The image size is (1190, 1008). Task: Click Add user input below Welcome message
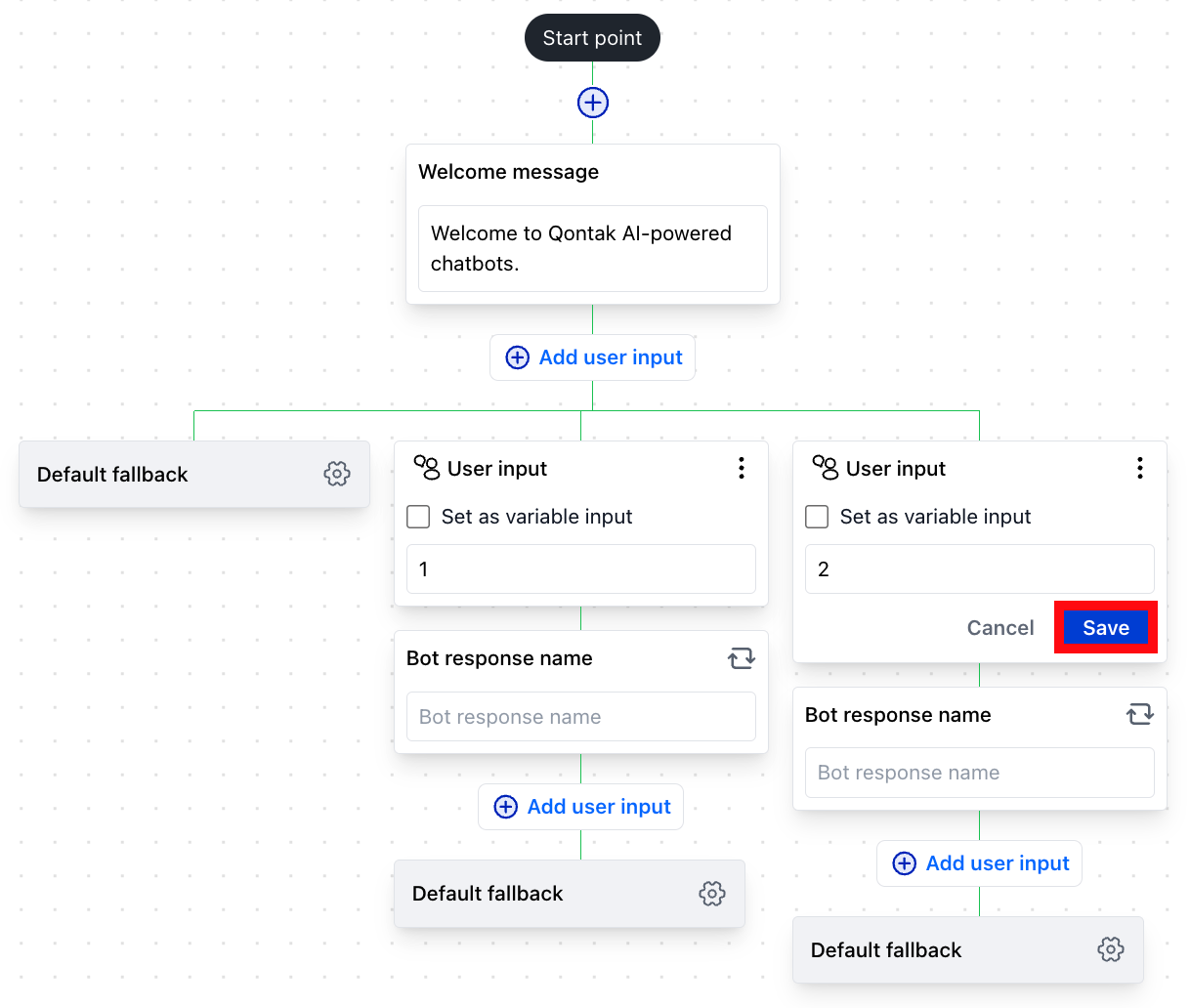pos(592,357)
